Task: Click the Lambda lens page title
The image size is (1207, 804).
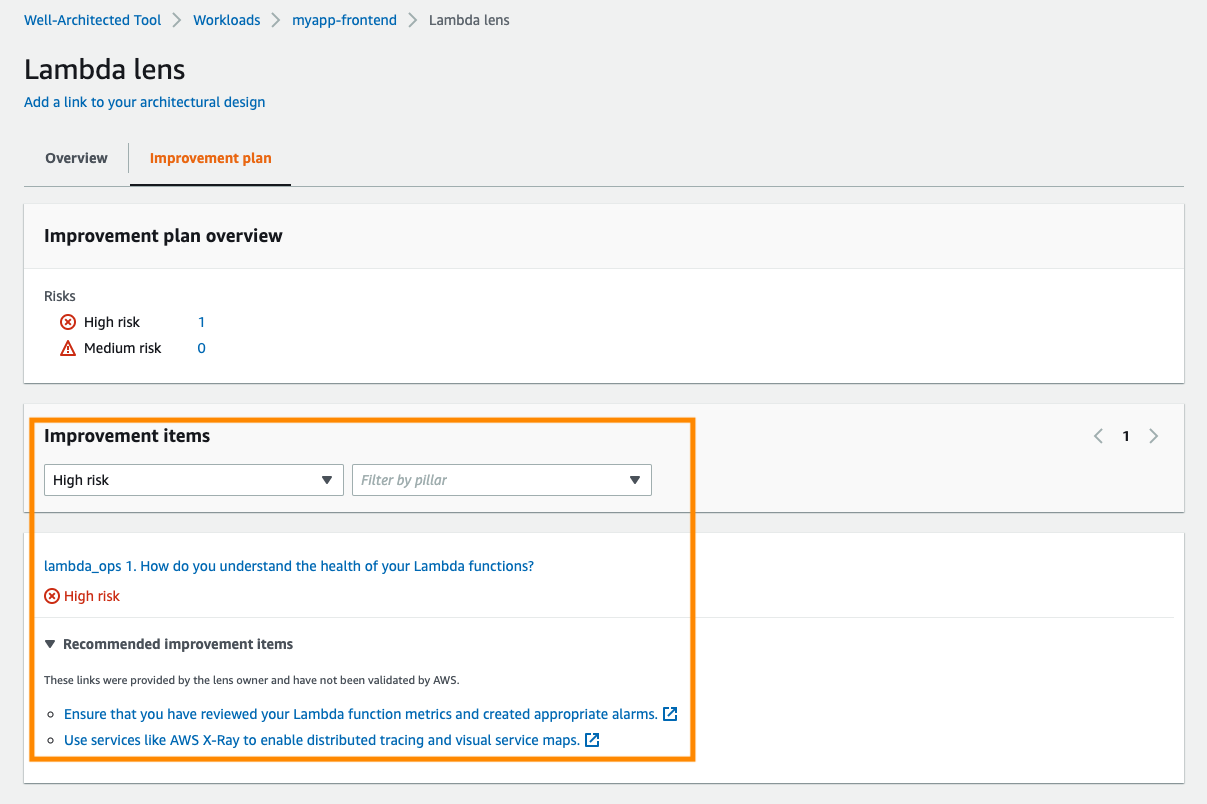Action: click(105, 69)
